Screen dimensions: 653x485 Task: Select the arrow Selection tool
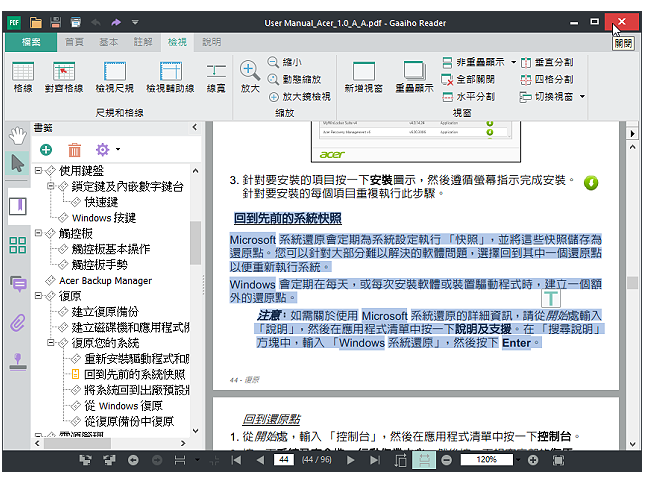(17, 163)
